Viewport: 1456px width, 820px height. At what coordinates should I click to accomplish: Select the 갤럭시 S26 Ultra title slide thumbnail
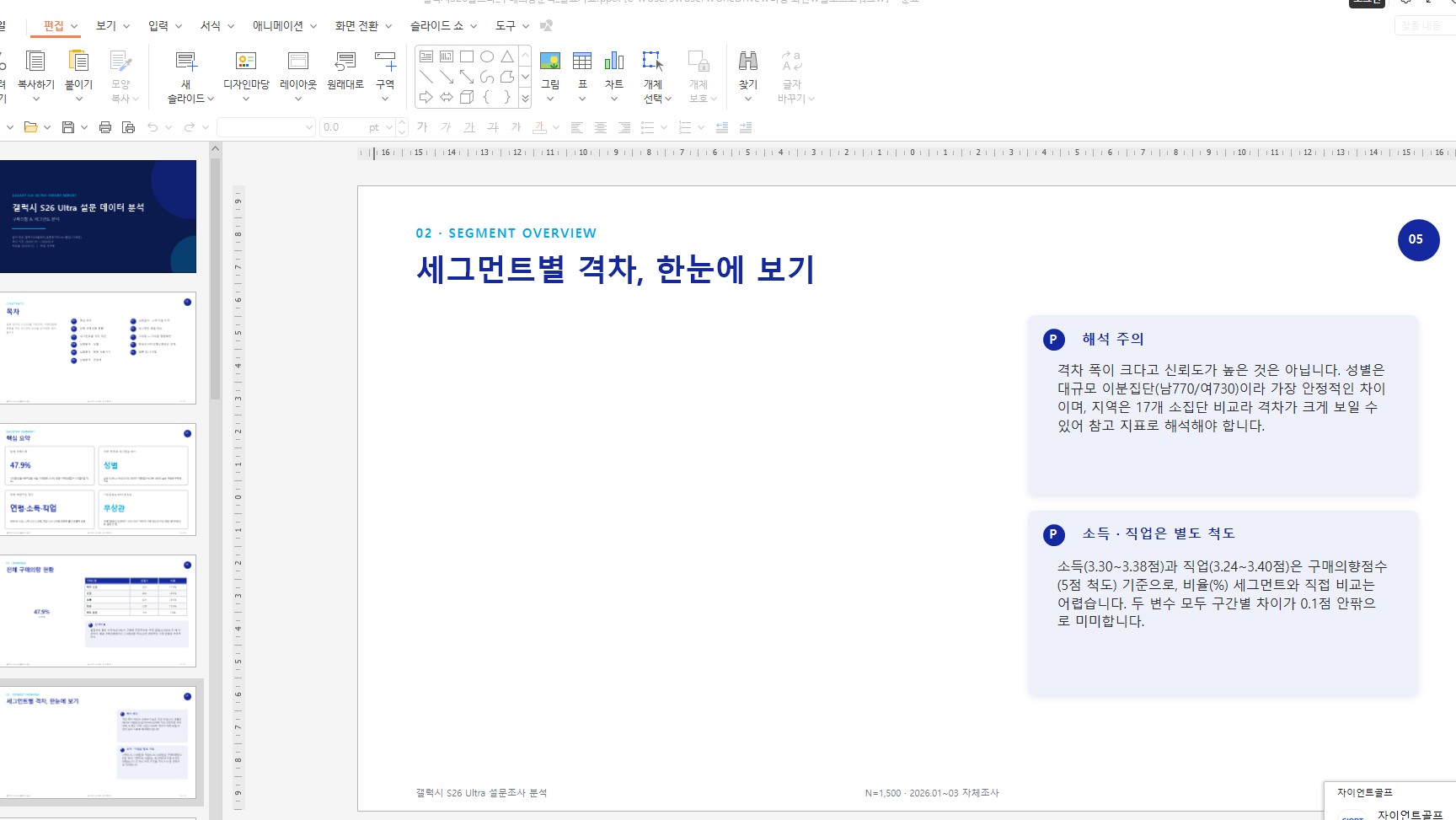98,217
